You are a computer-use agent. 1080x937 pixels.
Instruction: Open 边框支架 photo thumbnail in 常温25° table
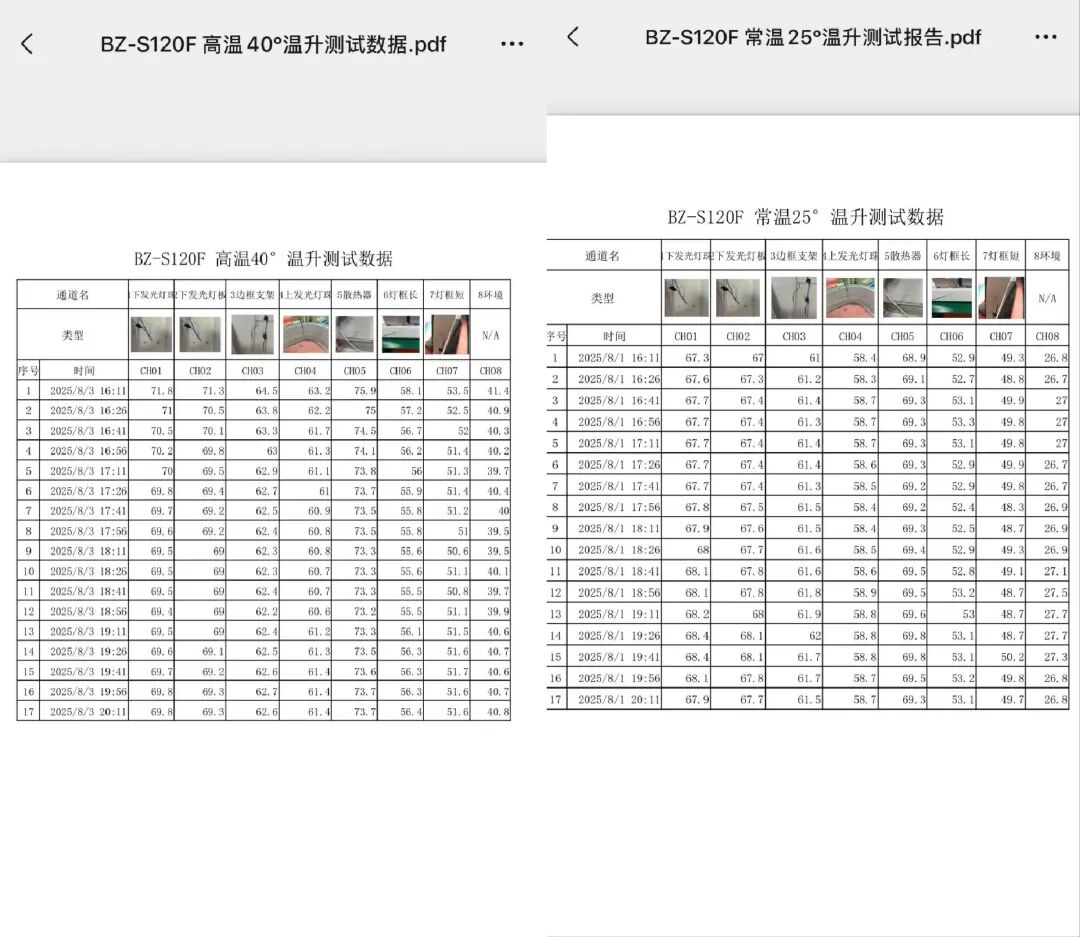794,298
